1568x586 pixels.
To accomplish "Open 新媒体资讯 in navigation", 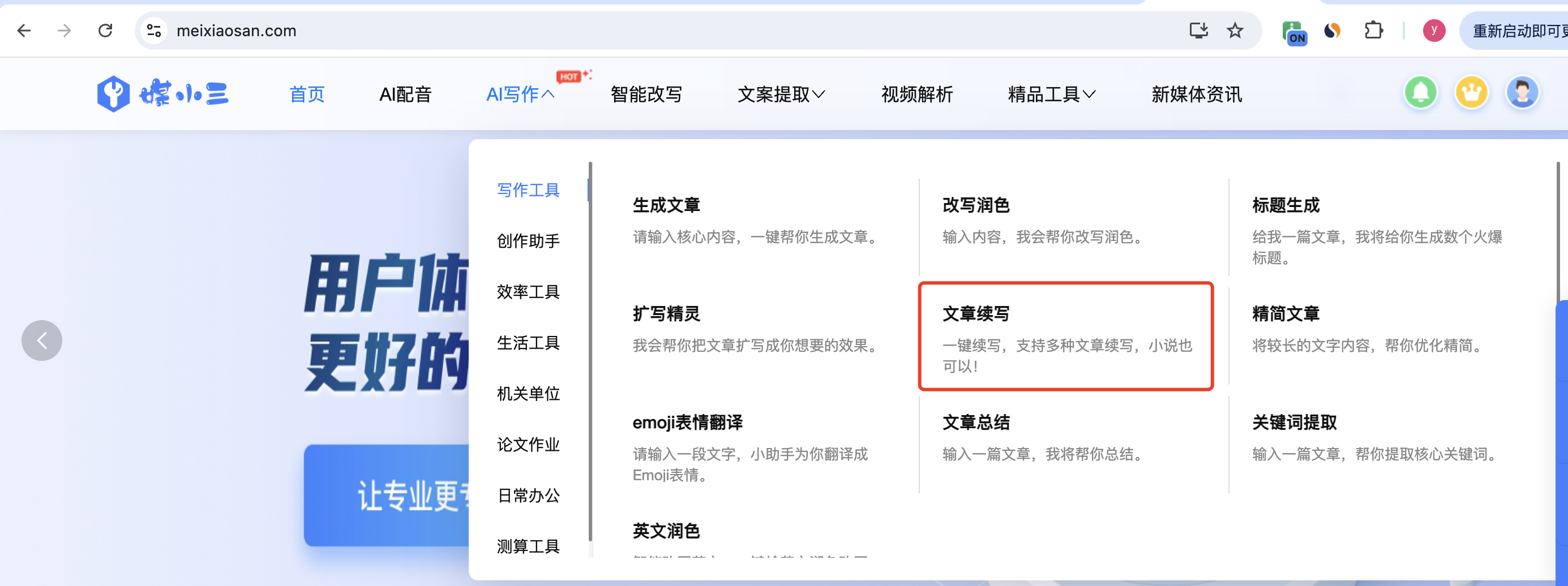I will (x=1196, y=94).
